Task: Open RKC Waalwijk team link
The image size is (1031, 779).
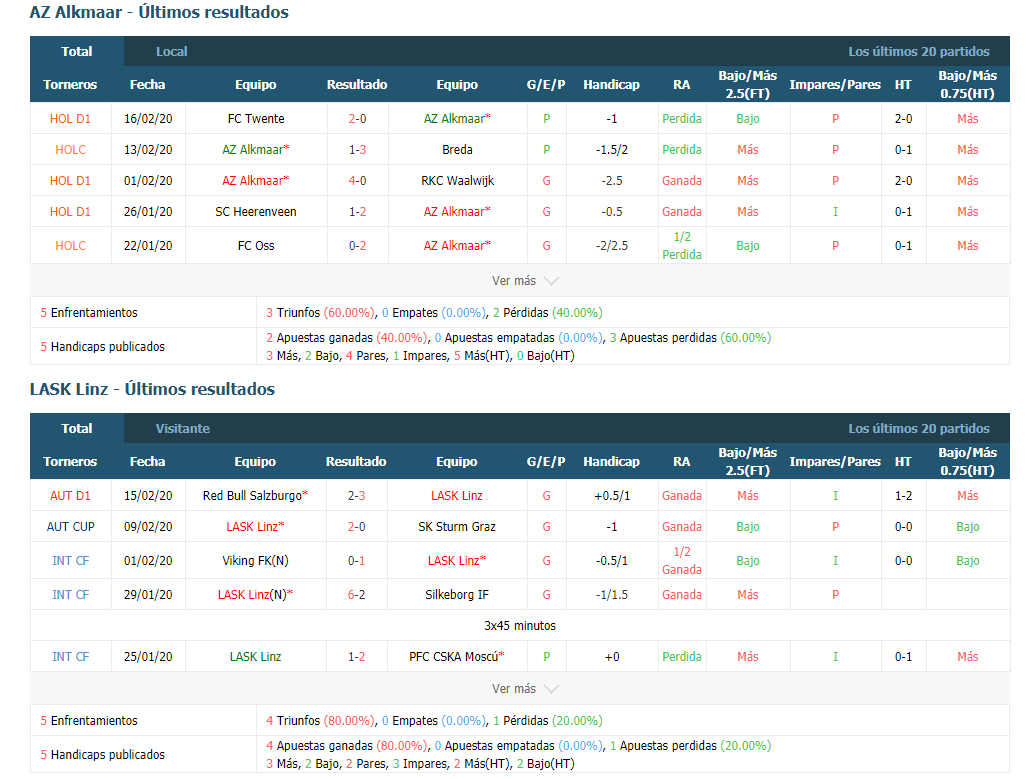Action: click(x=457, y=180)
